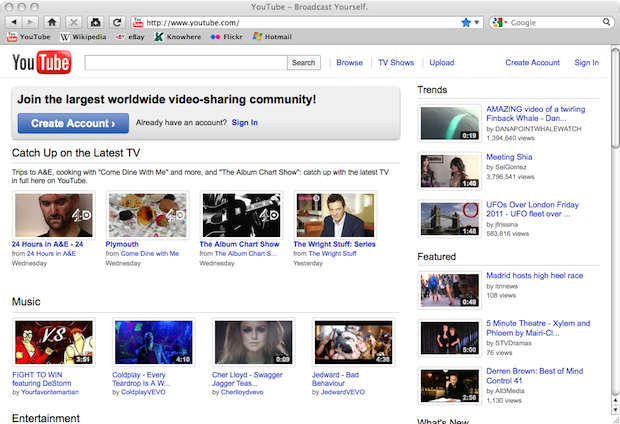Click the scrollbar down arrow
The width and height of the screenshot is (620, 424).
pyautogui.click(x=615, y=410)
